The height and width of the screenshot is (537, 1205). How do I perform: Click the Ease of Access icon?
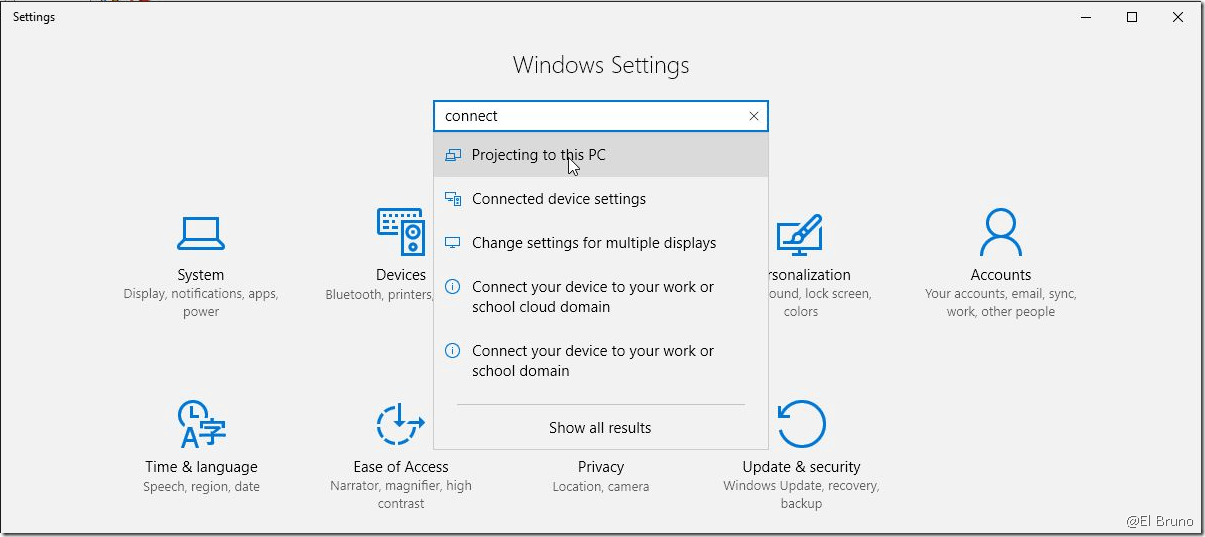click(x=401, y=424)
